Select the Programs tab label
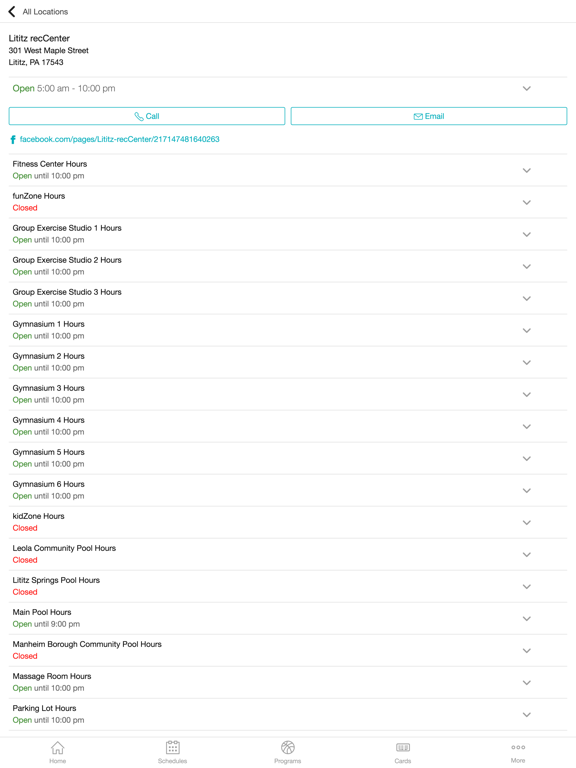 tap(288, 761)
